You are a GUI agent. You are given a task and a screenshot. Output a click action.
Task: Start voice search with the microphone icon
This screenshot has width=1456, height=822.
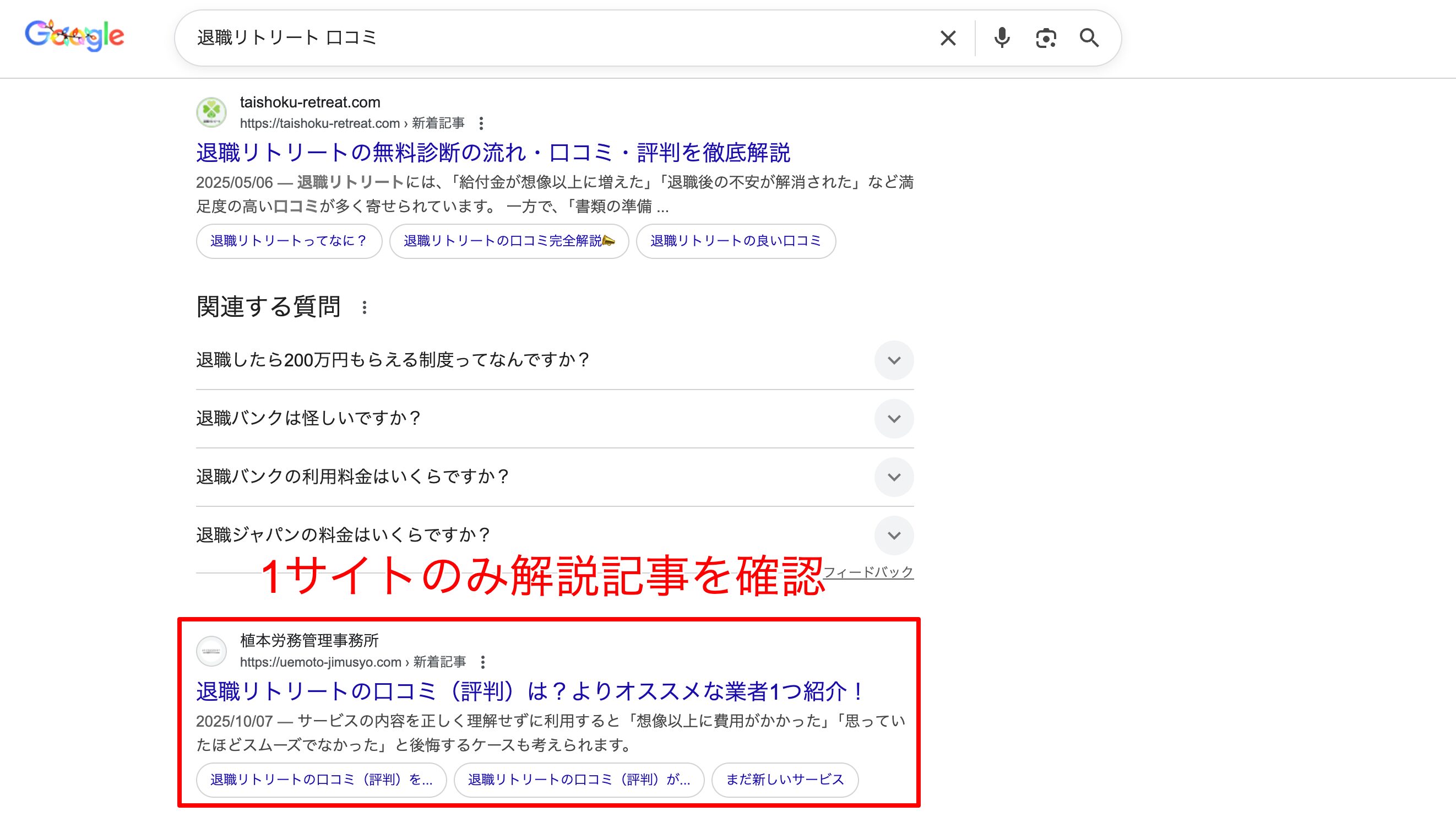tap(1002, 38)
